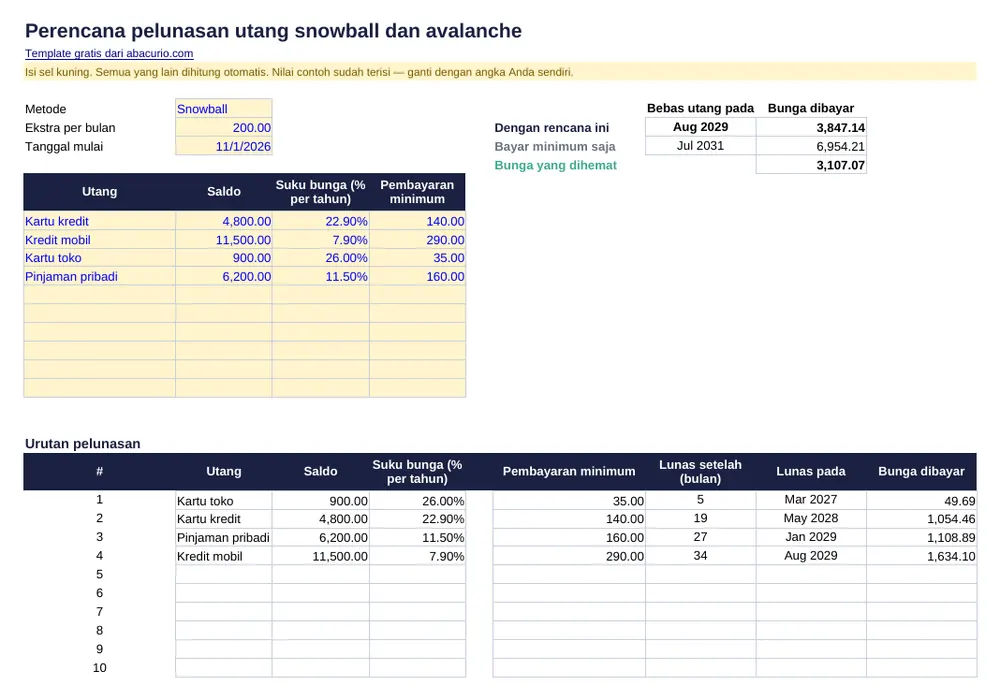Select the Kartu kredit row in Urutan pelunasan
This screenshot has height=700, width=1000.
coord(500,519)
